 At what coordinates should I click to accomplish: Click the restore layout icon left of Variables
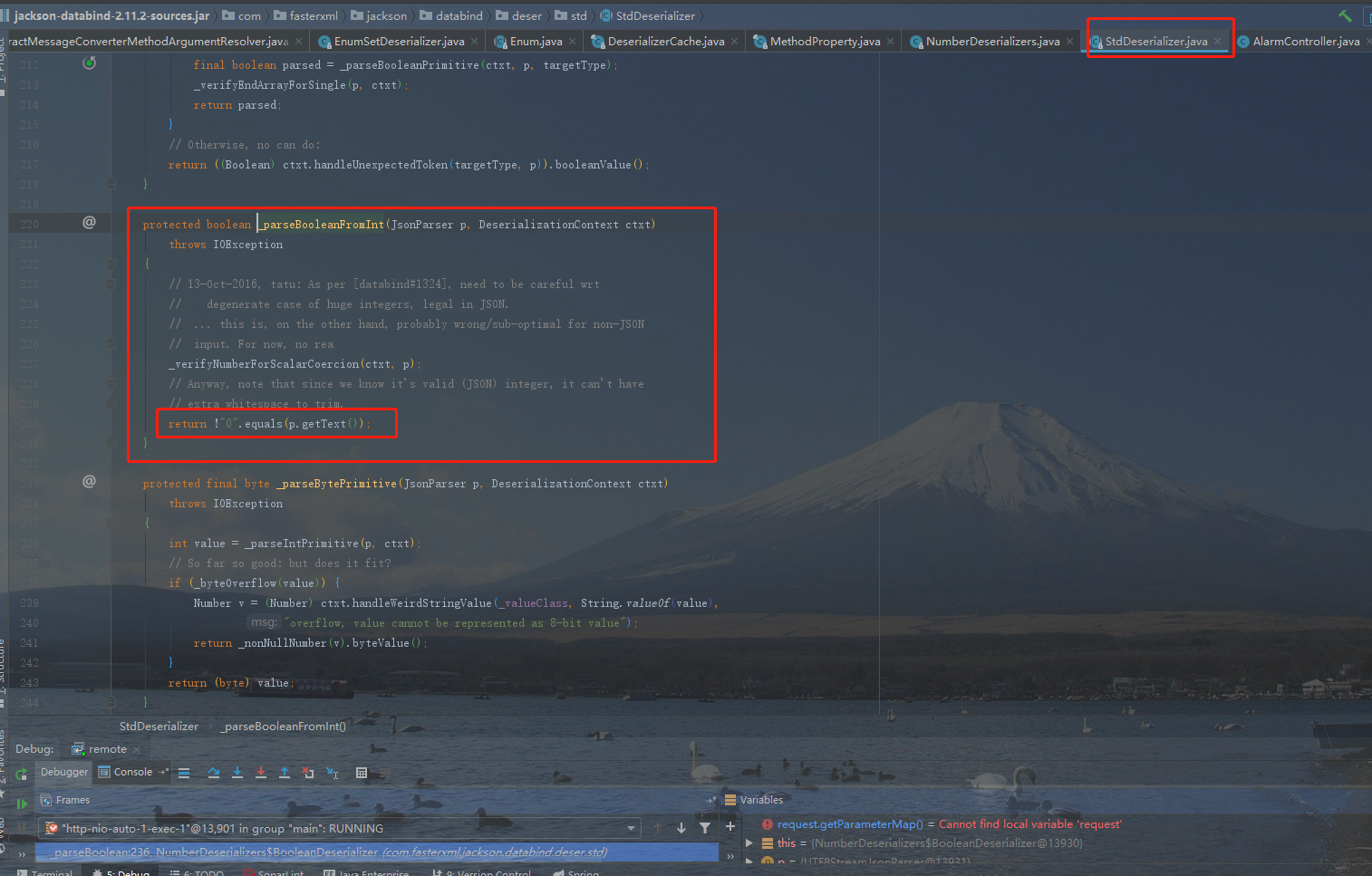point(711,800)
